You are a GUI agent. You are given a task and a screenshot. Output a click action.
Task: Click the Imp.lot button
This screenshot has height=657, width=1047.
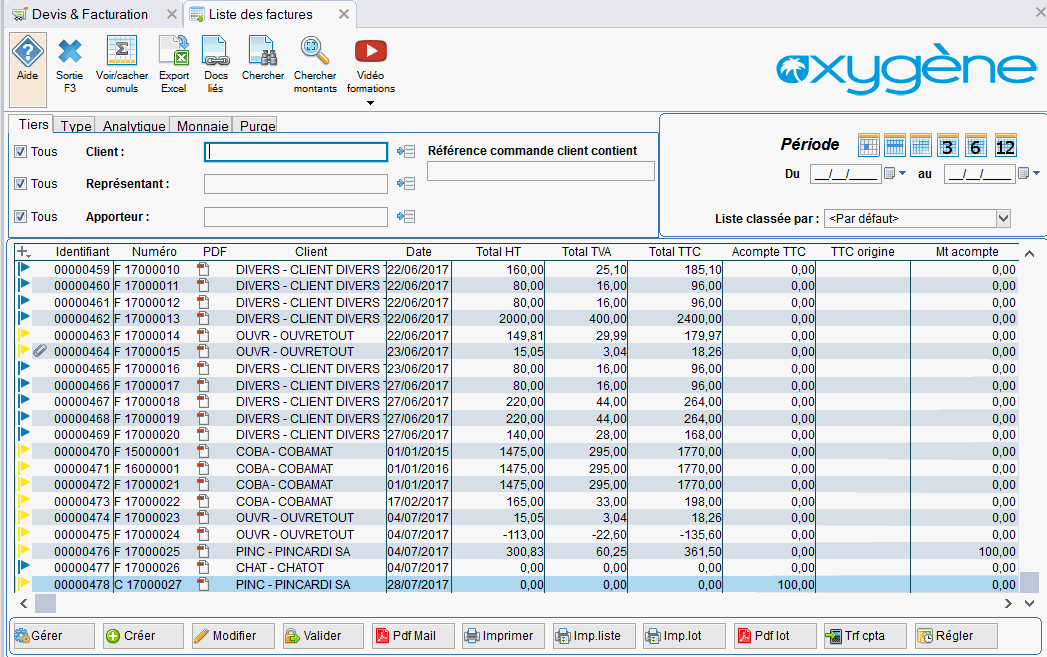pyautogui.click(x=684, y=636)
